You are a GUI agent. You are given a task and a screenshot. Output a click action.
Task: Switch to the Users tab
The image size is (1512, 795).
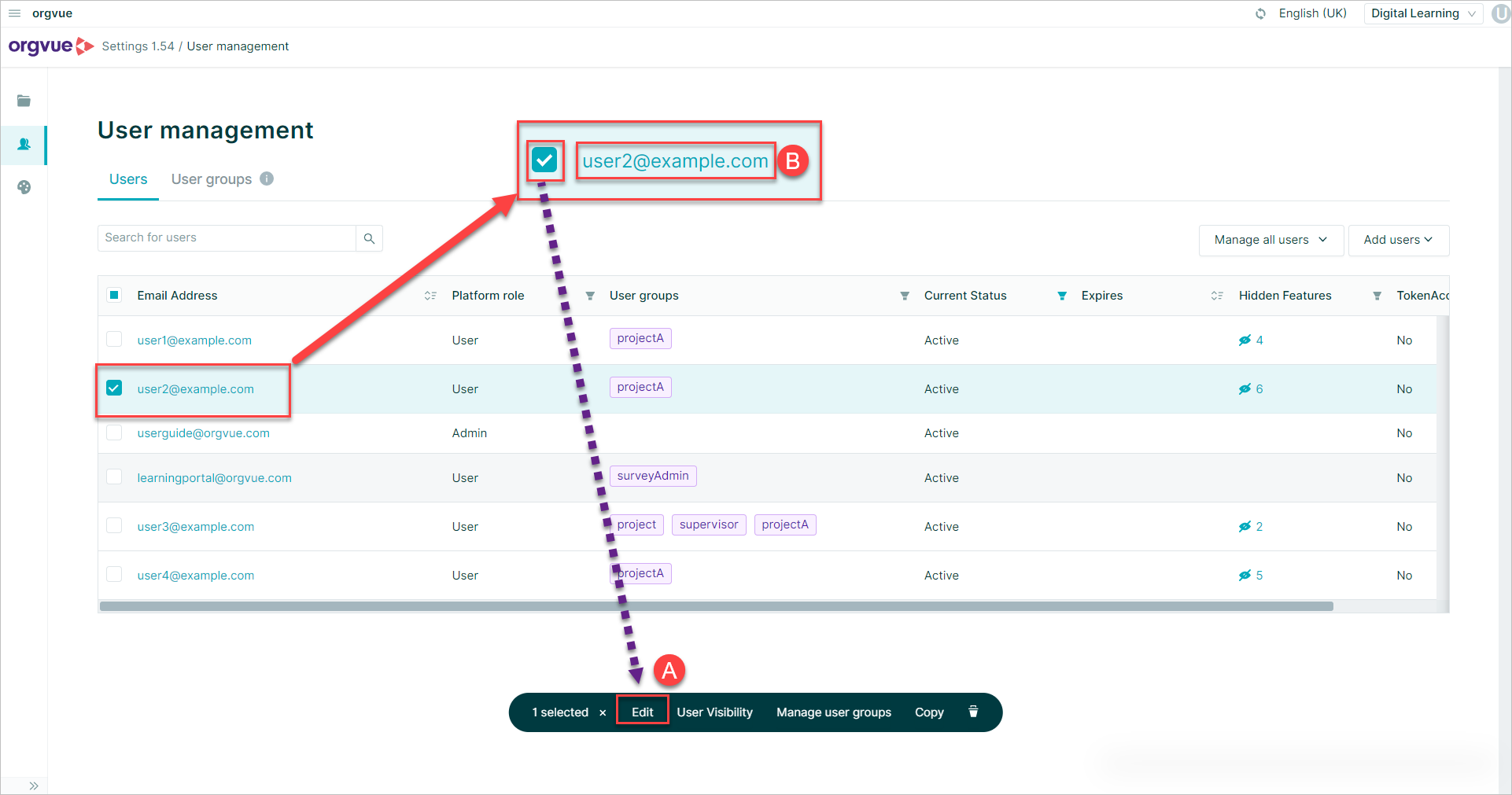(128, 179)
